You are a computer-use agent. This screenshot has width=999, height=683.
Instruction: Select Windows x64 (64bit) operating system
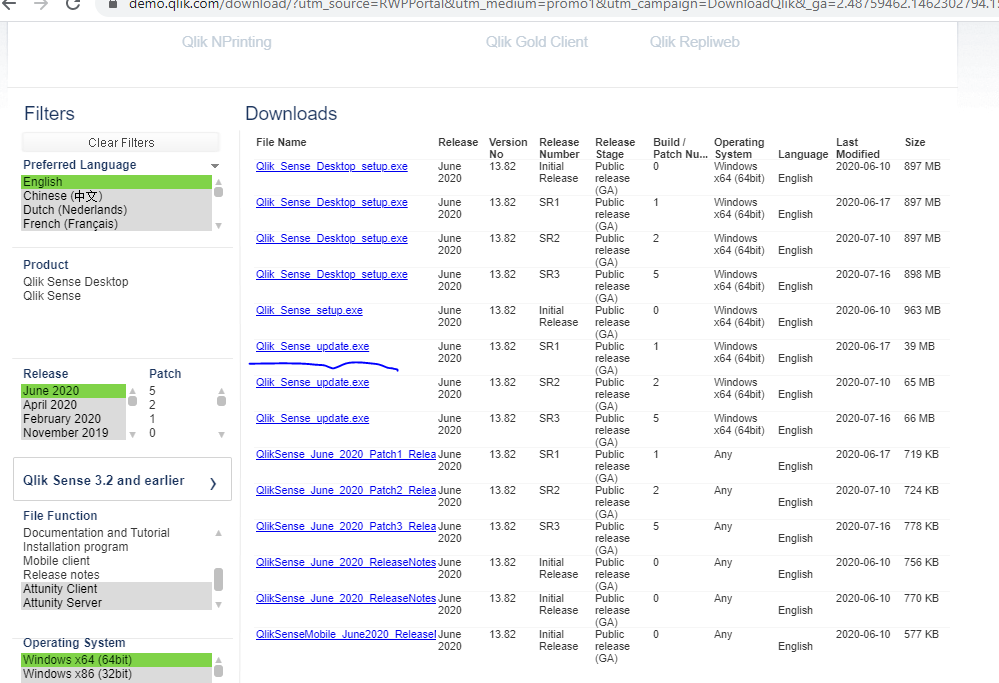(117, 660)
